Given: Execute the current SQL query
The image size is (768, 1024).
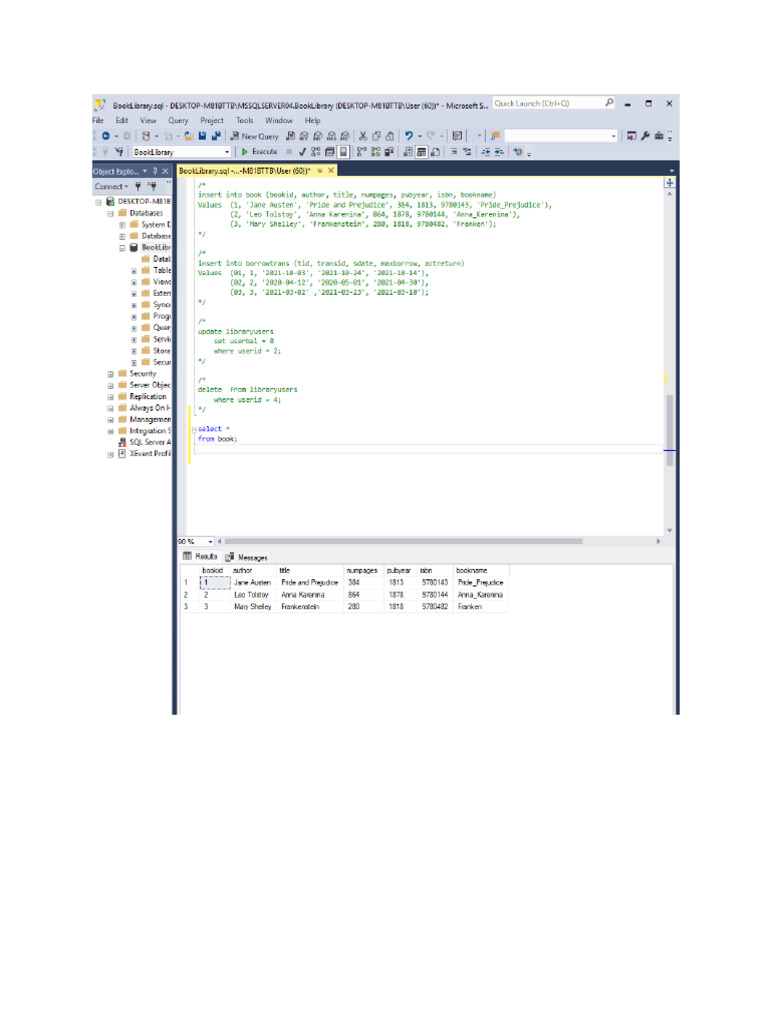Looking at the screenshot, I should tap(259, 152).
